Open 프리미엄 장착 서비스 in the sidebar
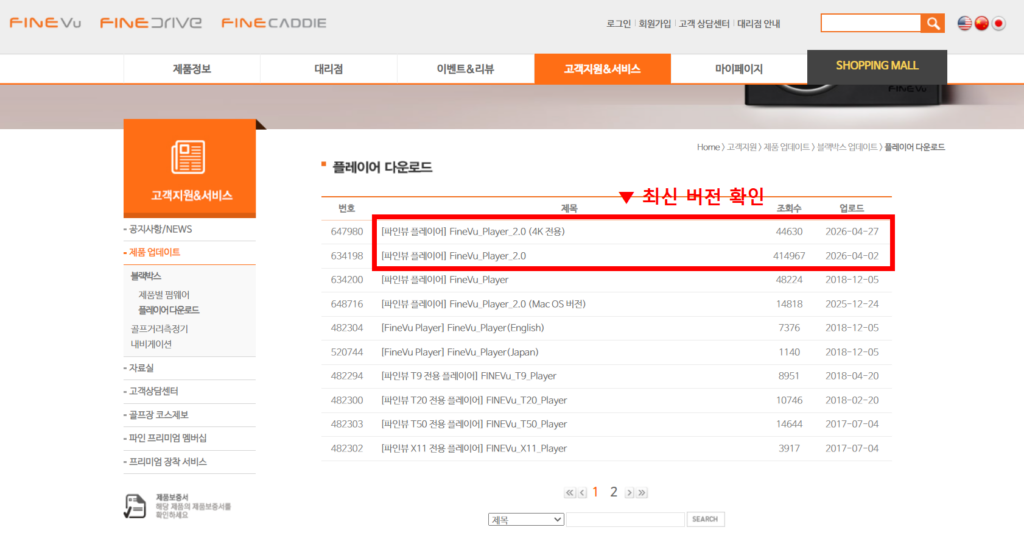Image resolution: width=1024 pixels, height=544 pixels. (x=168, y=462)
